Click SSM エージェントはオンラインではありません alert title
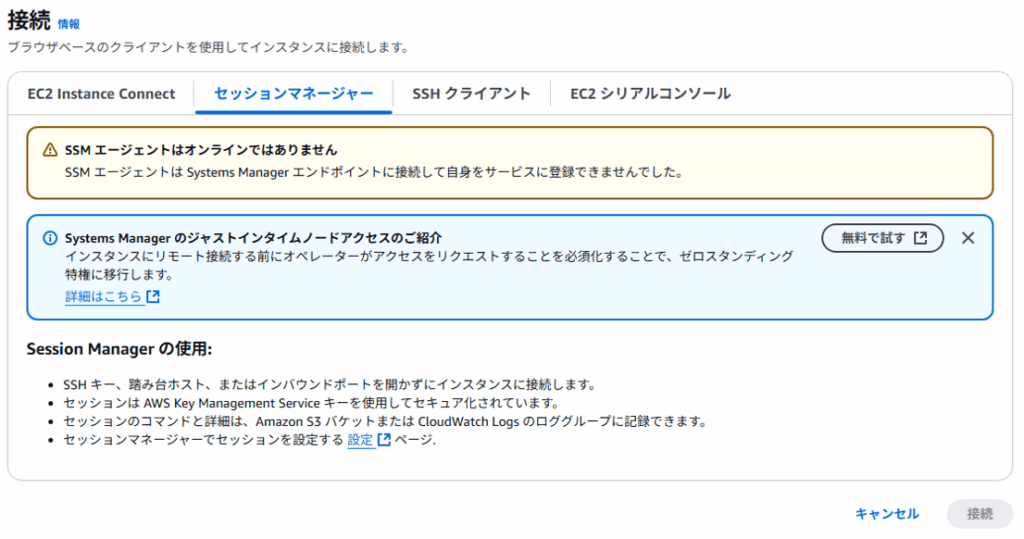 point(200,150)
